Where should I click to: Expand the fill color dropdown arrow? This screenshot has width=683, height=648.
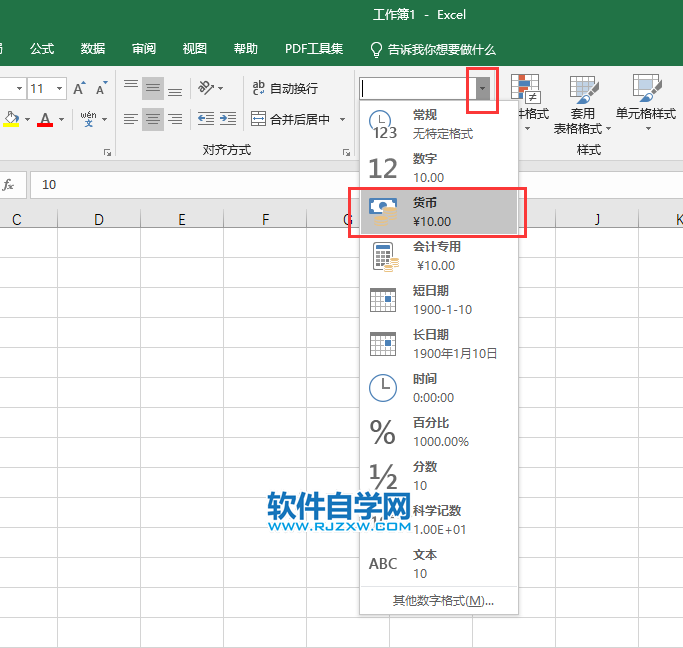[27, 119]
